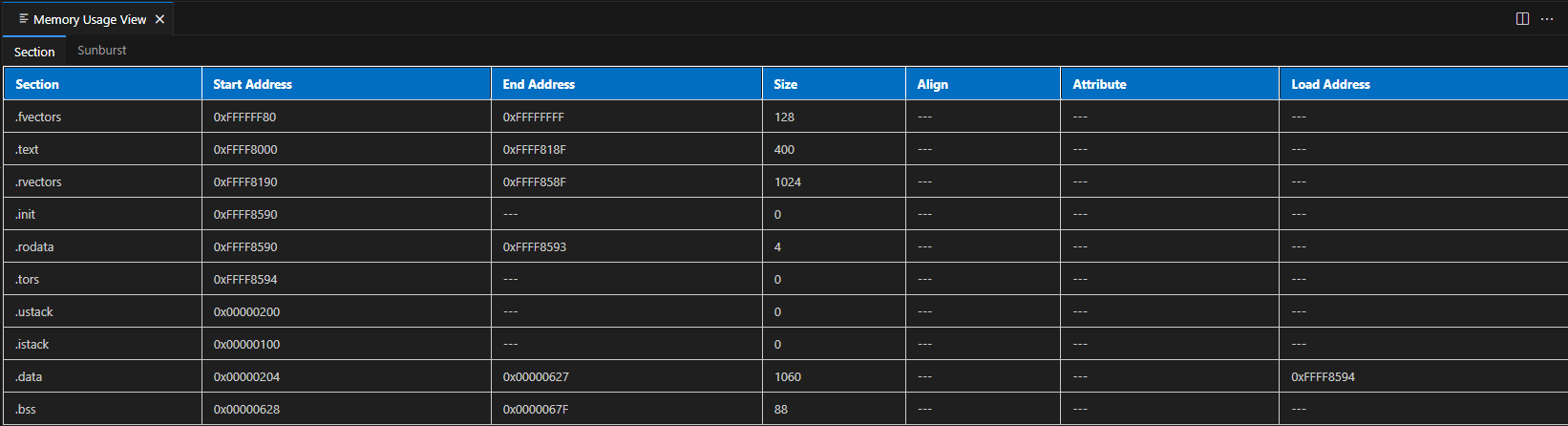Screen dimensions: 1568x426
Task: Select the Section tab
Action: tap(34, 52)
